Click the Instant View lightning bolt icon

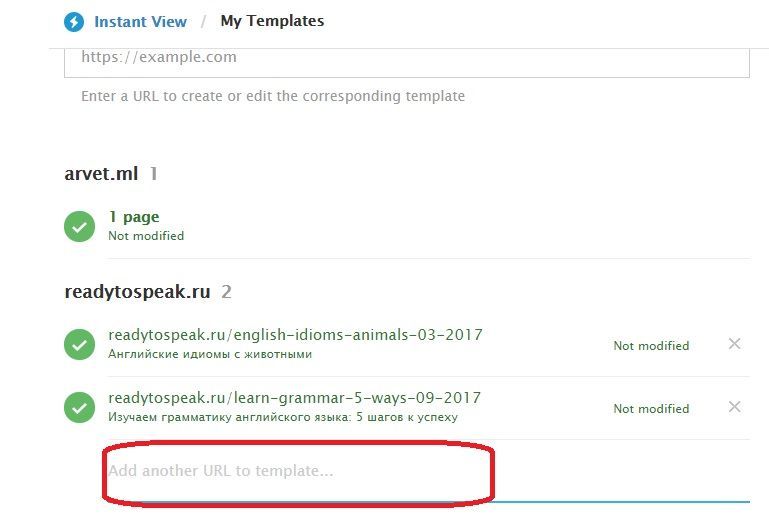[74, 21]
